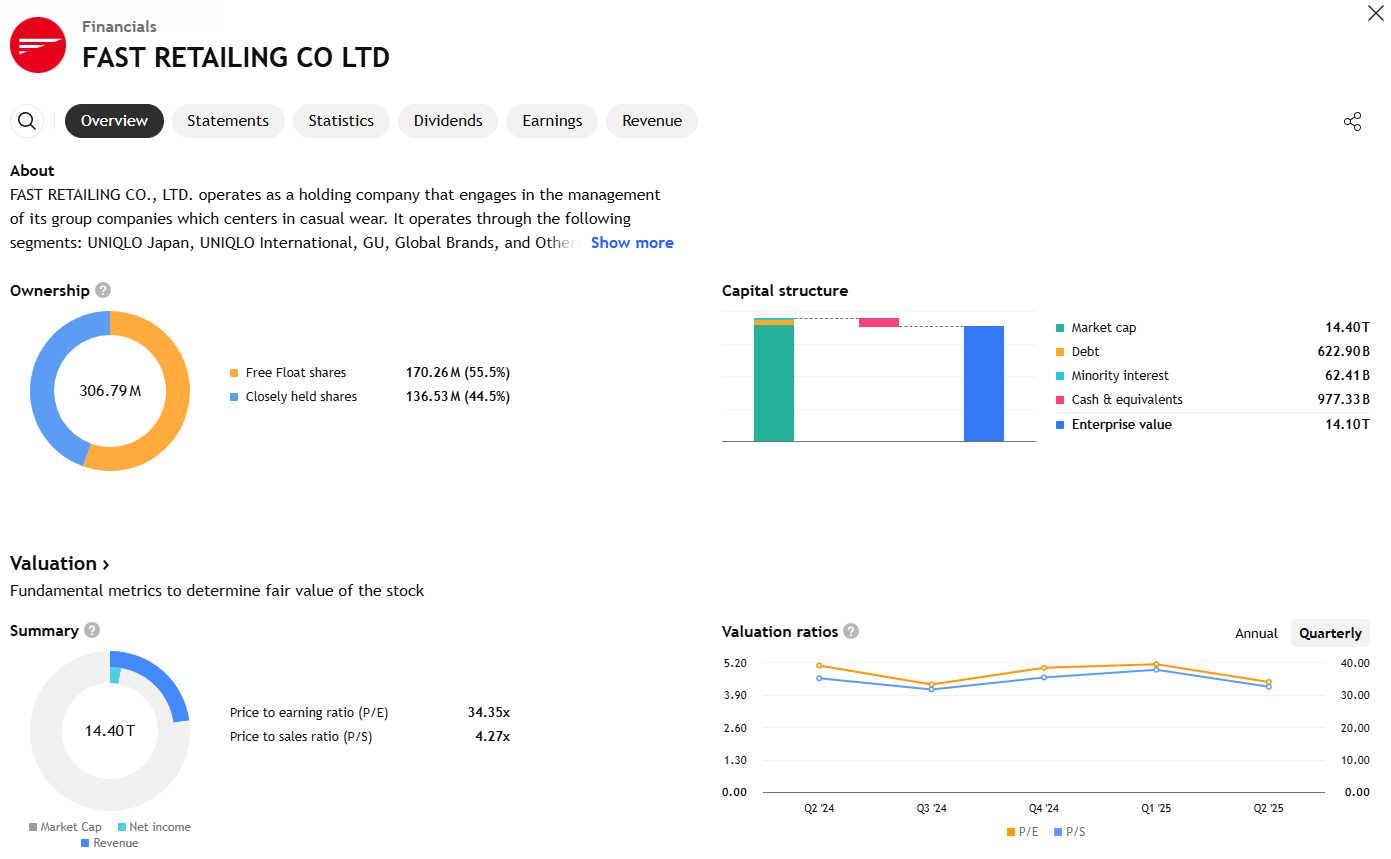
Task: Click the 4.27x P/S value
Action: click(492, 737)
